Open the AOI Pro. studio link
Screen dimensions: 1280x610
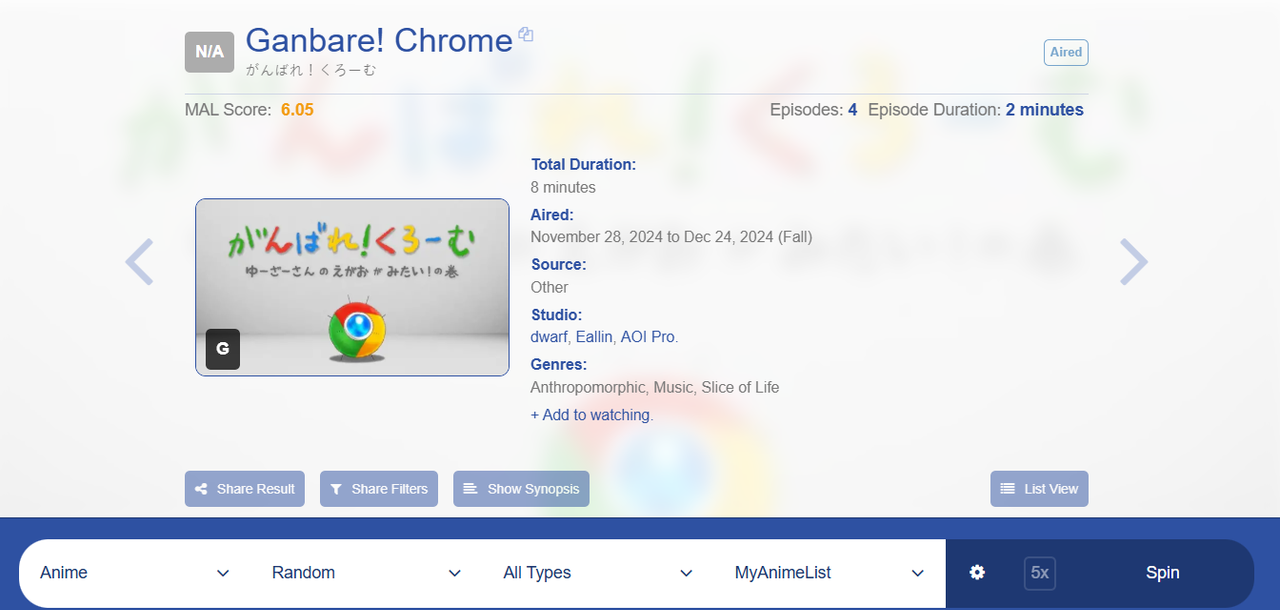[x=650, y=337]
